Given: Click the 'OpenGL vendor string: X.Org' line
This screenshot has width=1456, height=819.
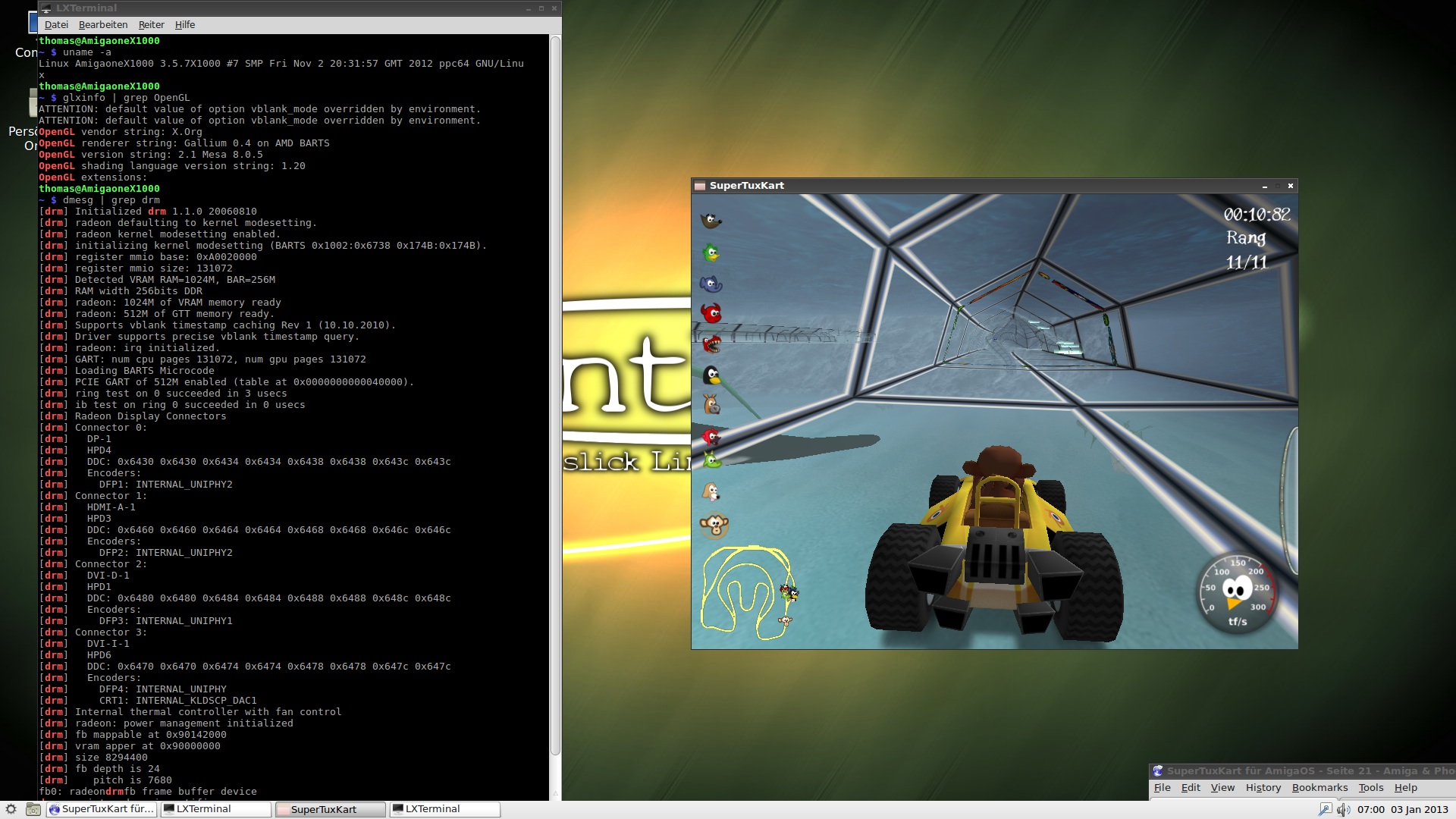Looking at the screenshot, I should tap(121, 132).
